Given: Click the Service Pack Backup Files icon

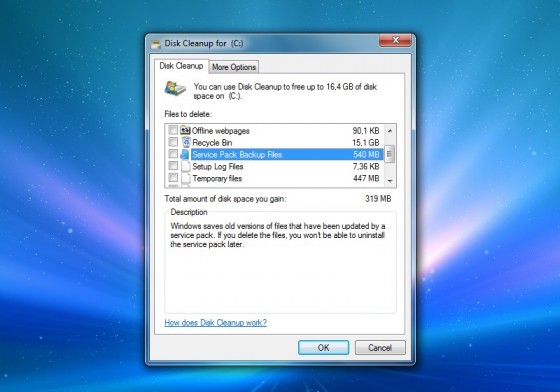Looking at the screenshot, I should [185, 154].
